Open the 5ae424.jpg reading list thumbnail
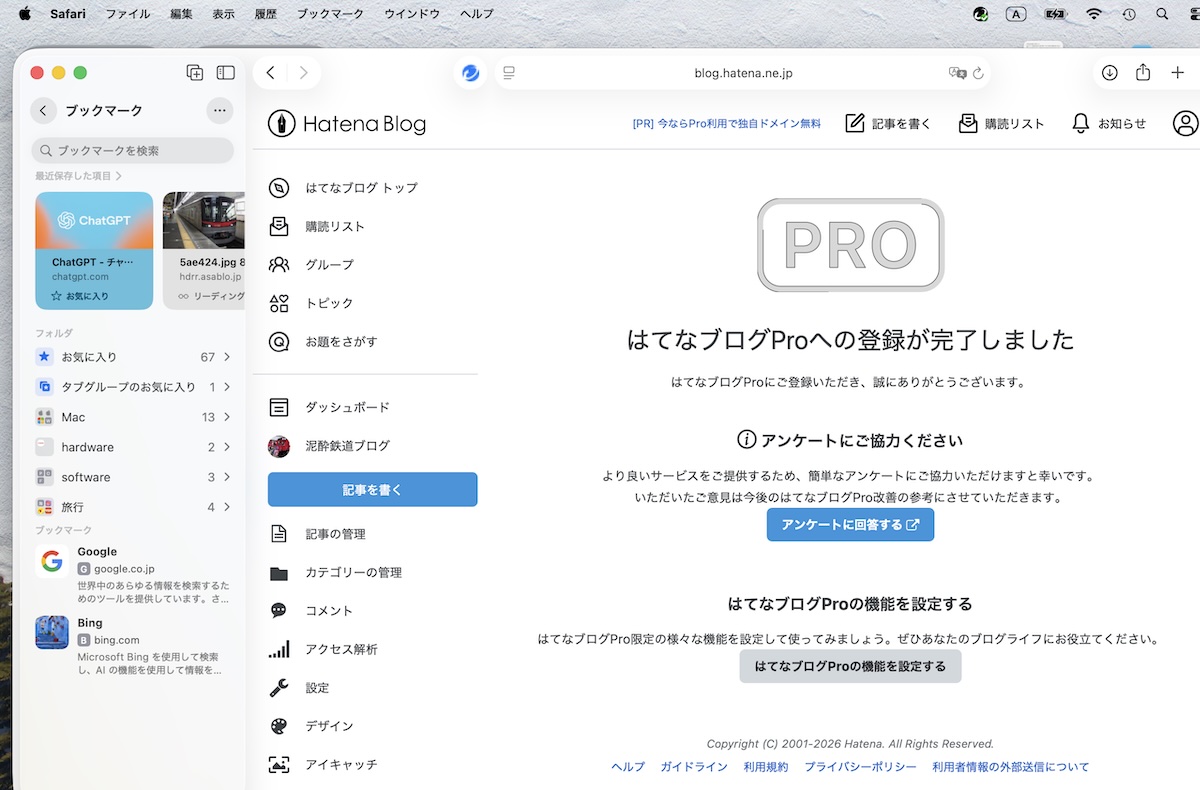Image resolution: width=1200 pixels, height=790 pixels. pos(204,251)
